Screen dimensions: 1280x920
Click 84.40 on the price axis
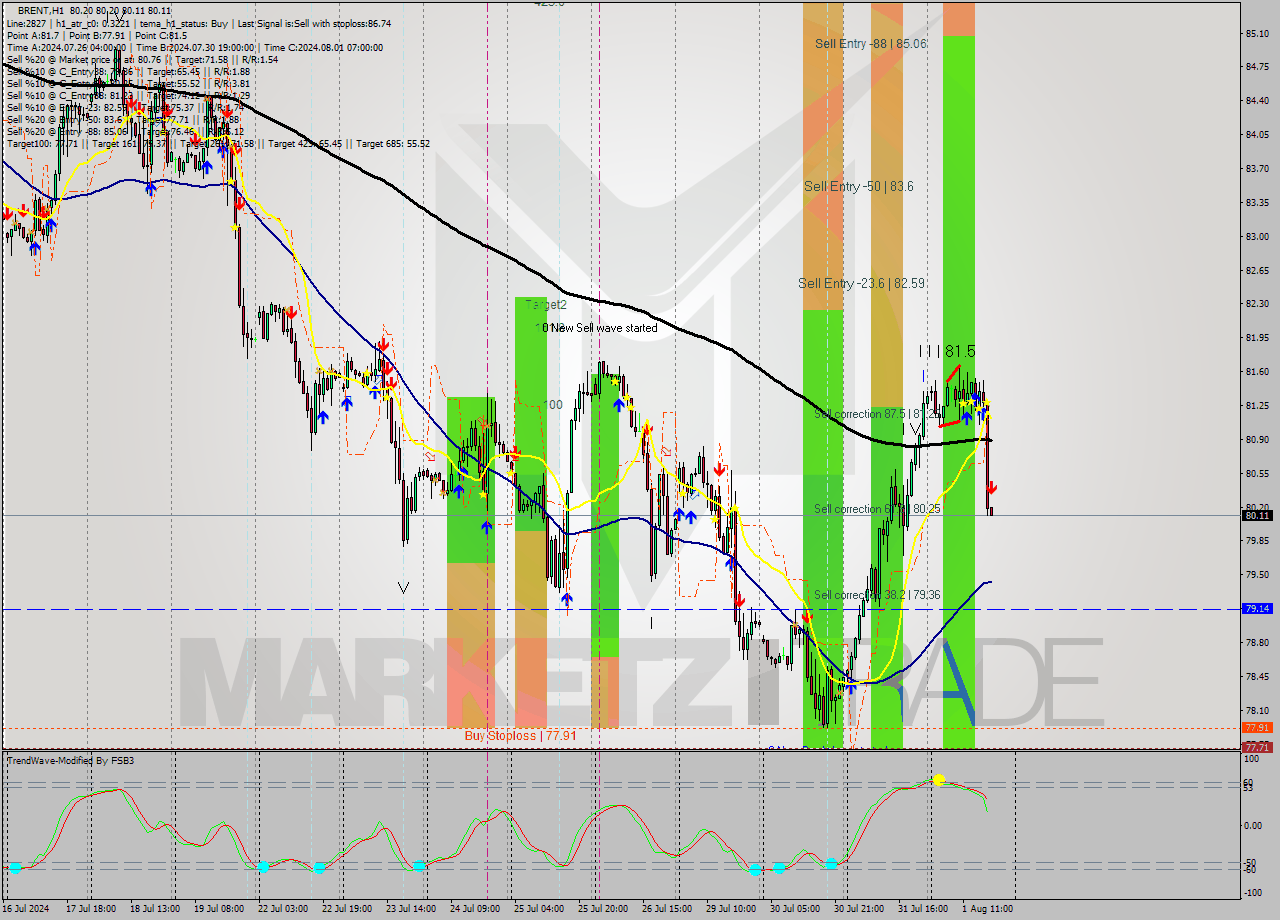click(1257, 101)
